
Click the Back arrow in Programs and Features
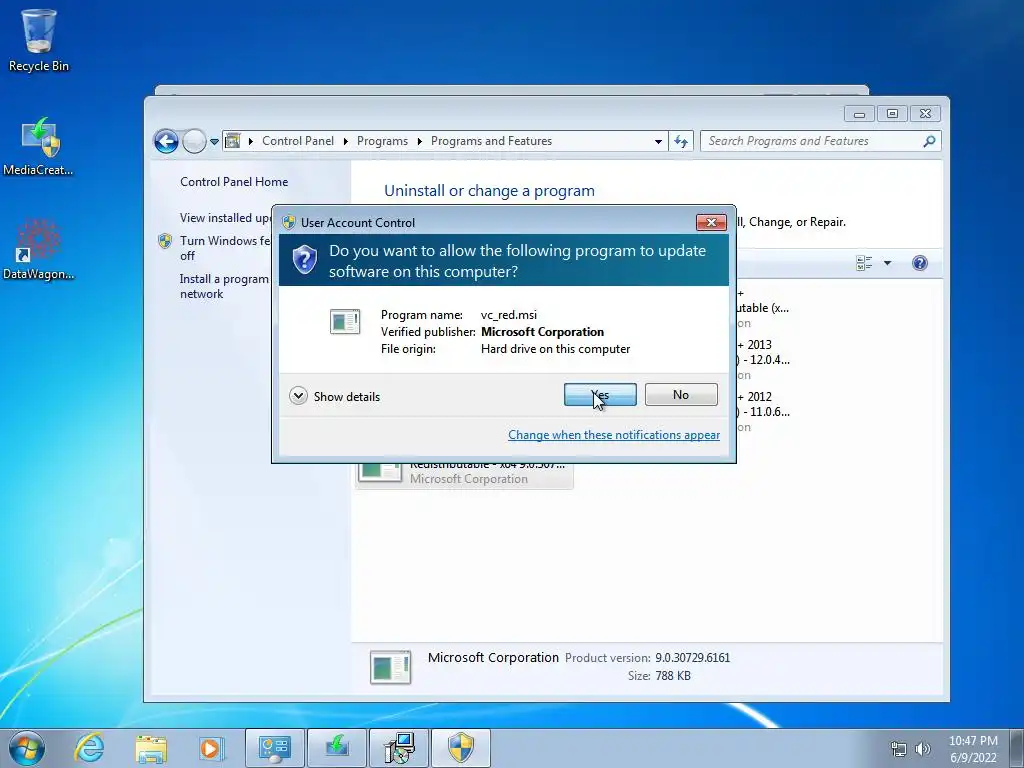[x=166, y=141]
